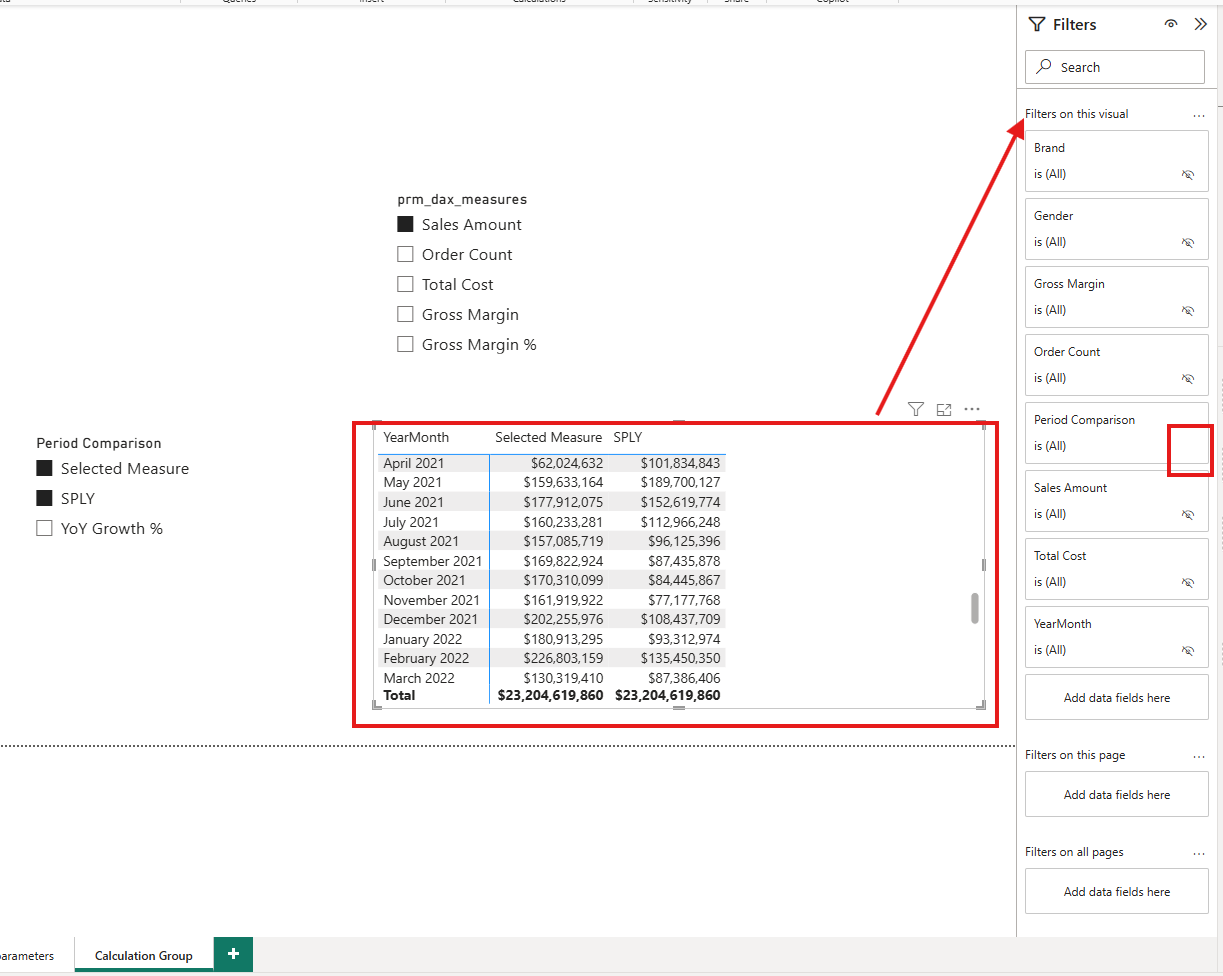Check Order Count in the prm_dax_measures slicer

point(405,255)
